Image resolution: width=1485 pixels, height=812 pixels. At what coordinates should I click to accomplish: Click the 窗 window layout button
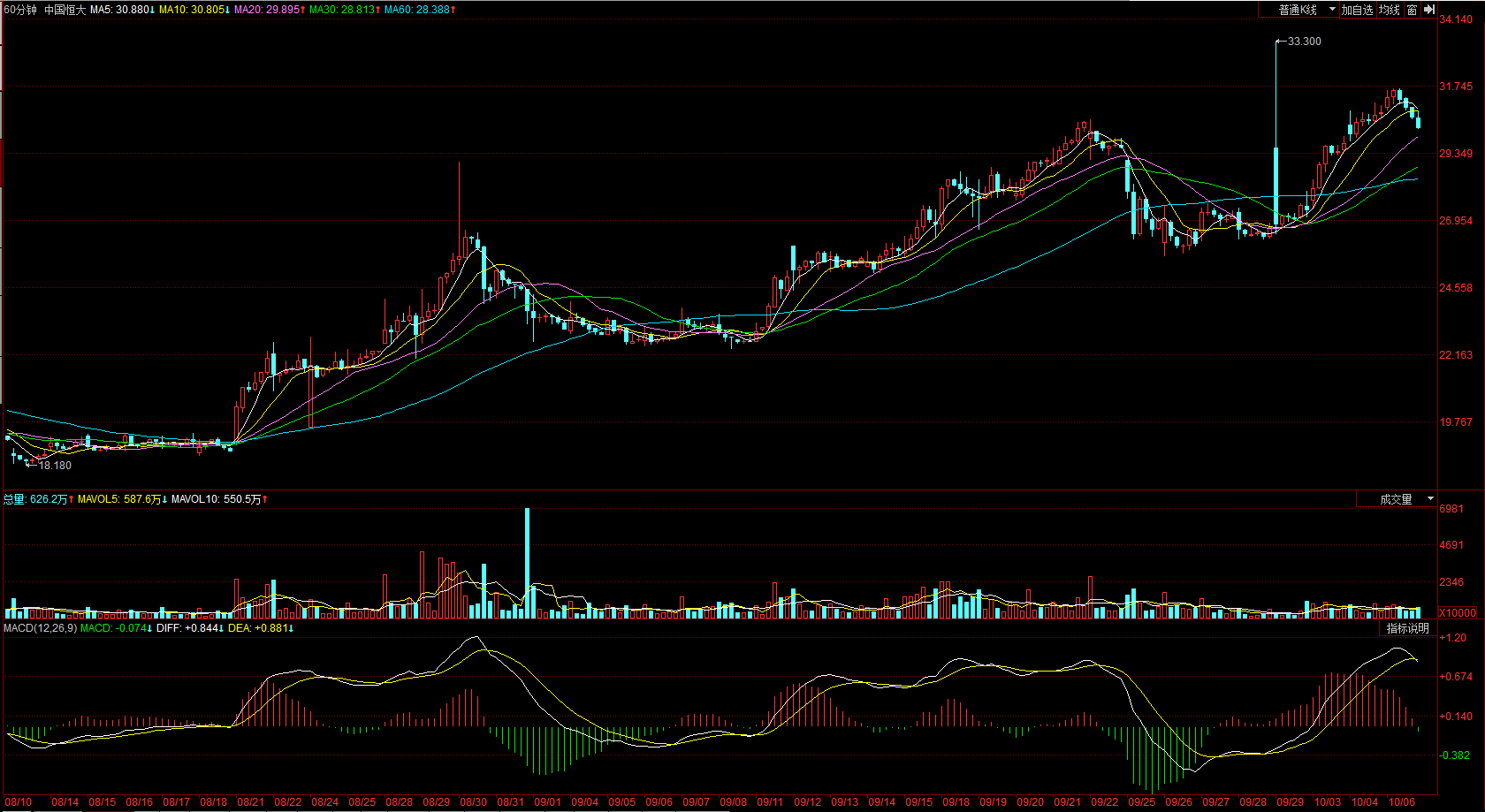point(1412,10)
